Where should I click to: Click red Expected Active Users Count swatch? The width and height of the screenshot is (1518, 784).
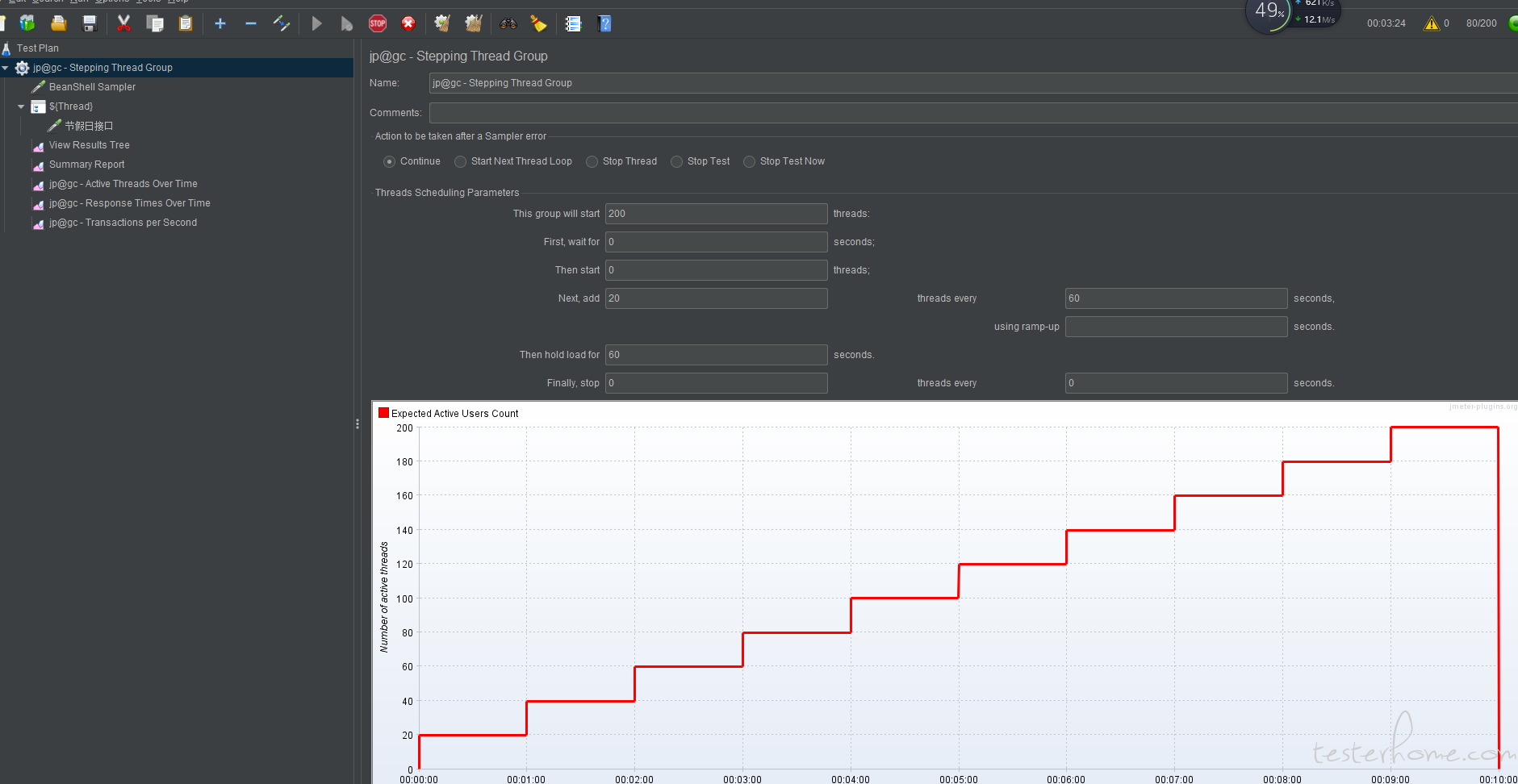click(384, 413)
